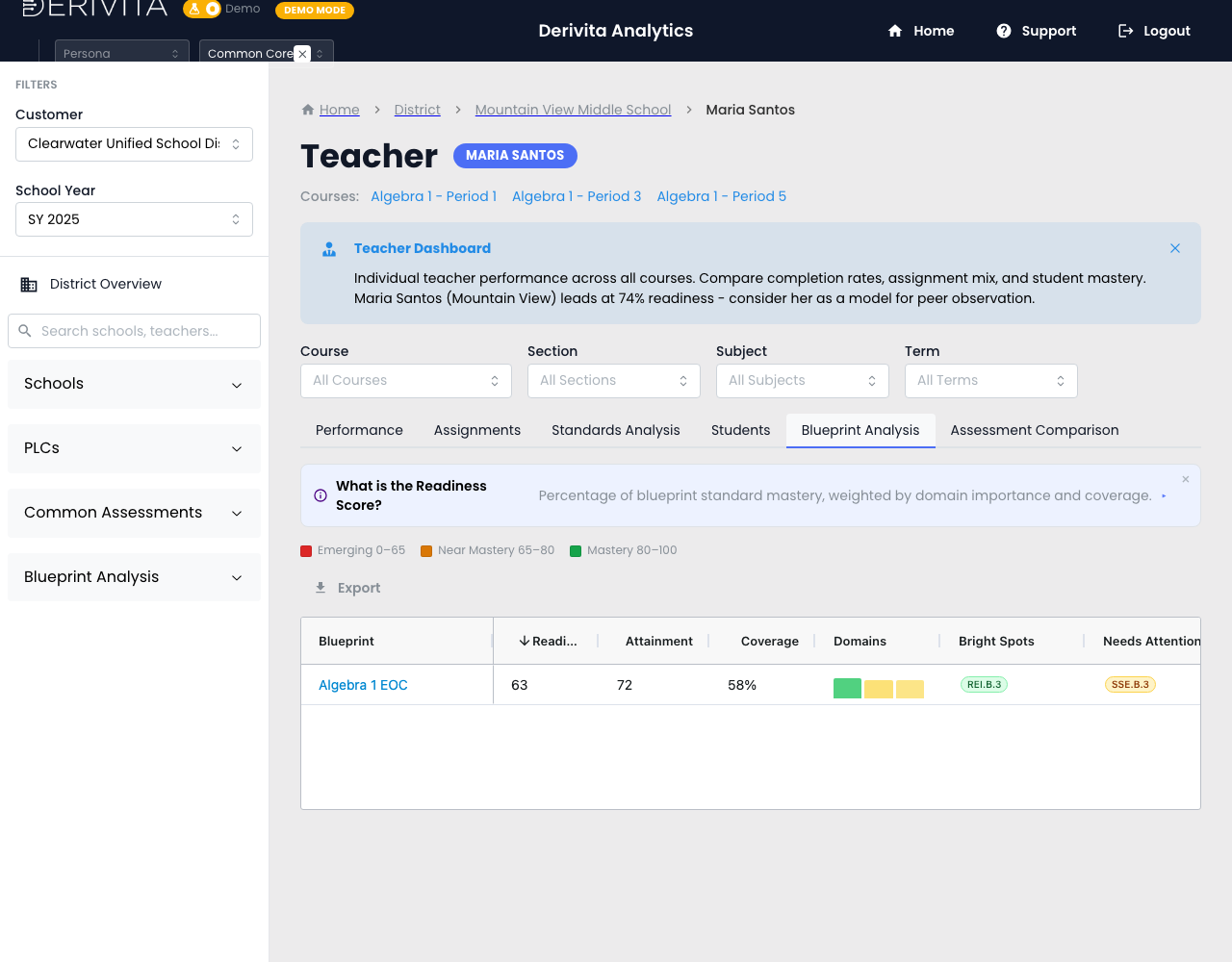Expand the Schools section
The image size is (1232, 962).
[x=134, y=384]
